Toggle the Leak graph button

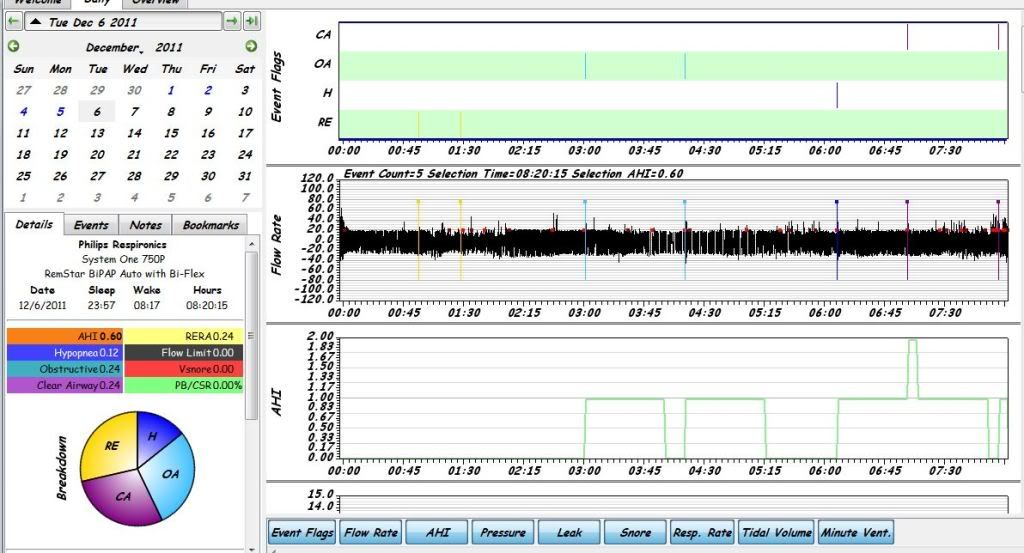coord(569,532)
